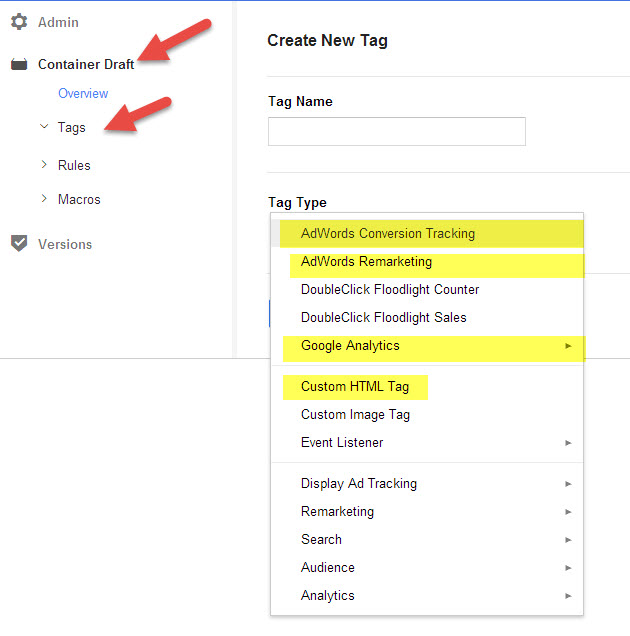The width and height of the screenshot is (630, 636).
Task: Pick DoubleClick Floodlight Sales option
Action: 383,317
